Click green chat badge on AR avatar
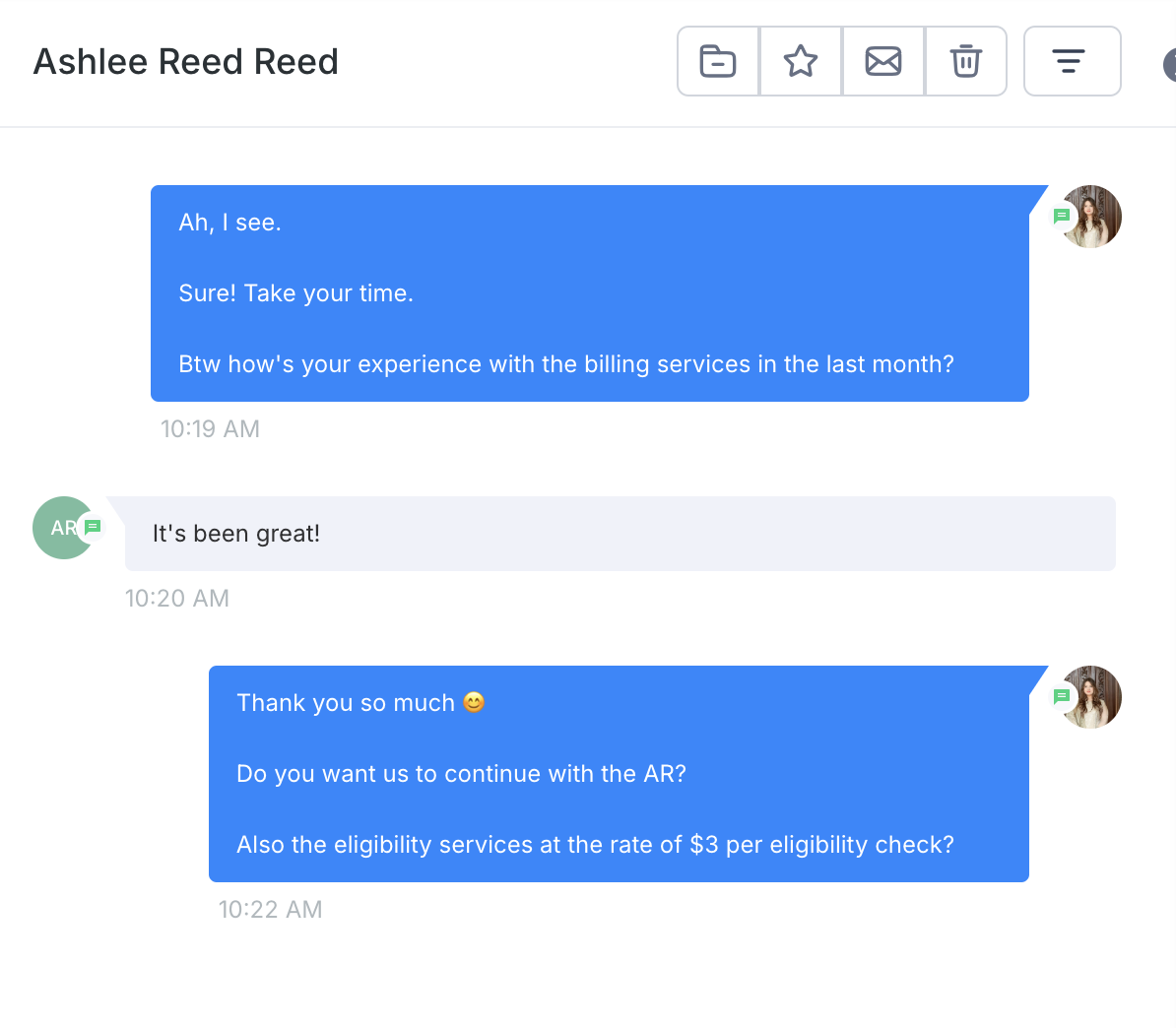 point(93,527)
